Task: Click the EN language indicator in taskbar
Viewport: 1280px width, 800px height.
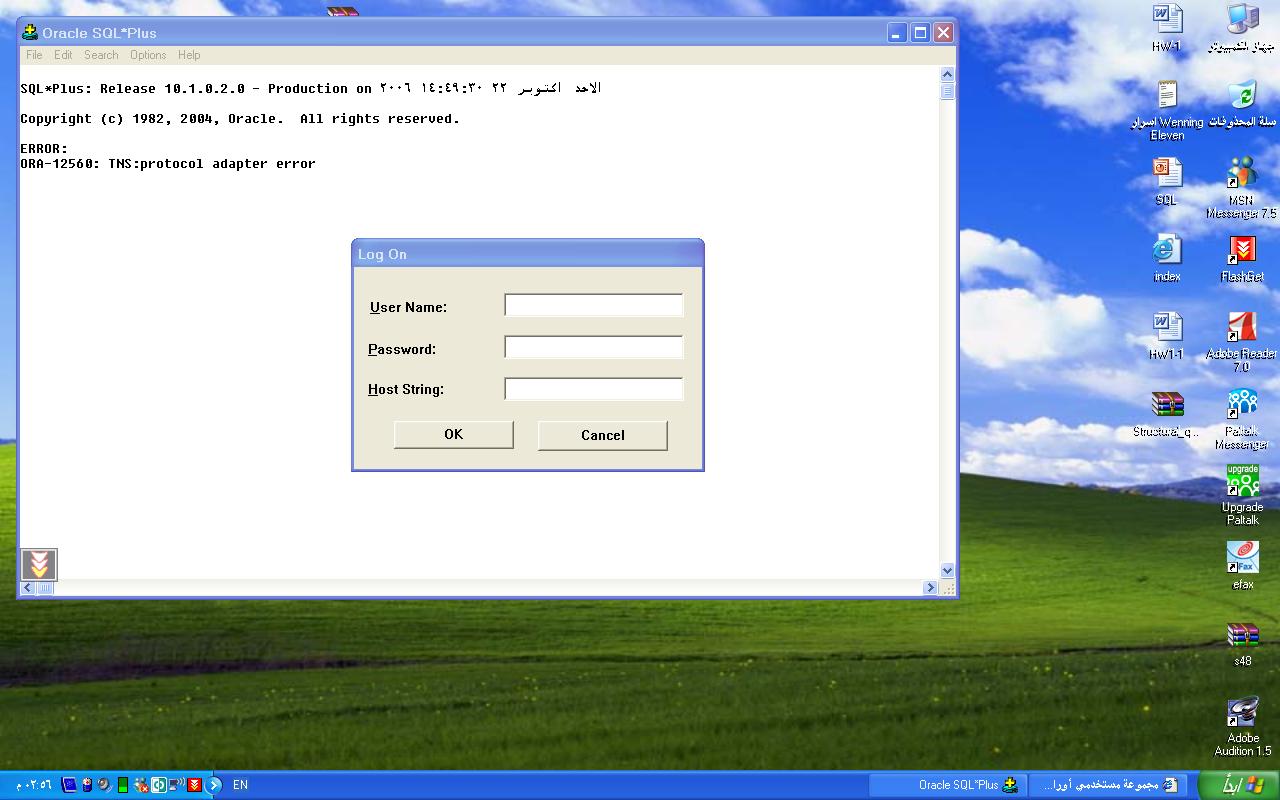Action: 240,785
